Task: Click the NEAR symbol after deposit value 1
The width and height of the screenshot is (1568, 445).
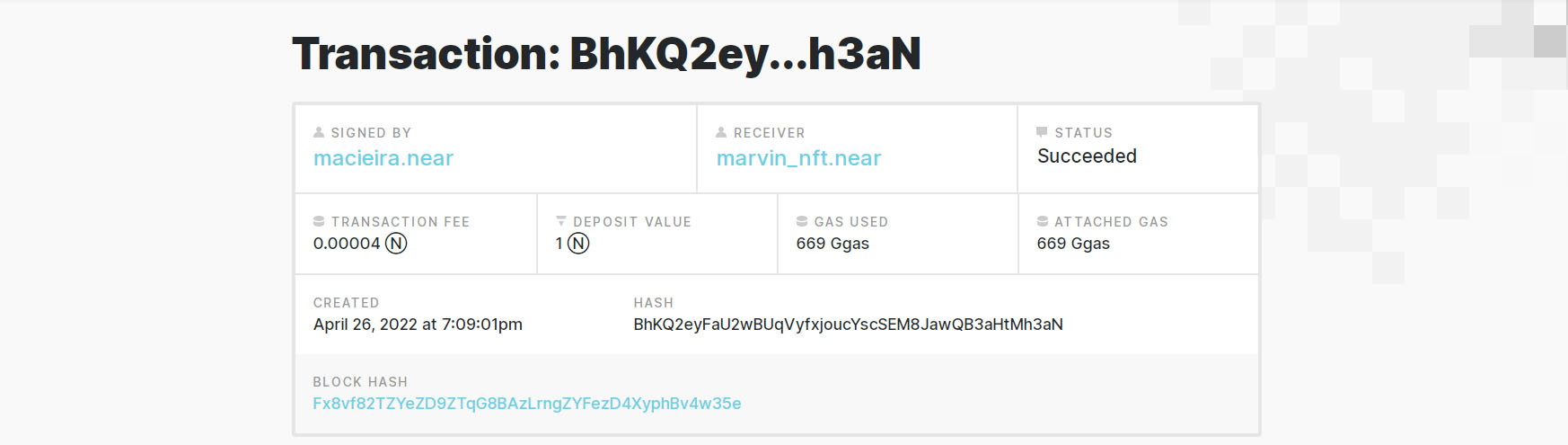Action: [x=578, y=244]
